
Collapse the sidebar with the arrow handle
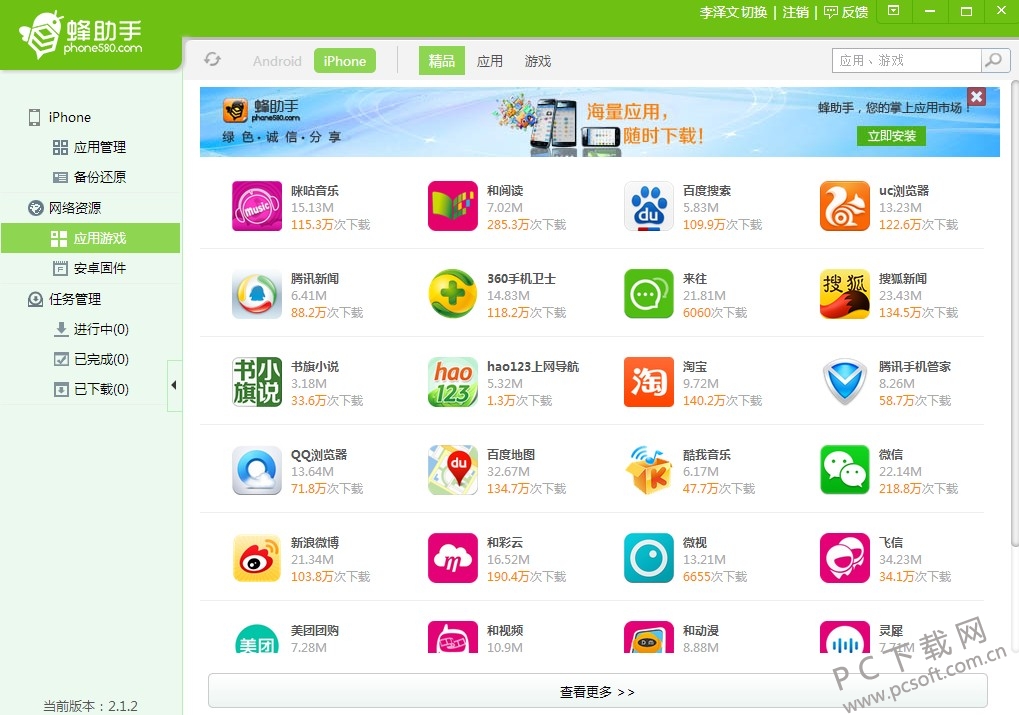(x=174, y=385)
